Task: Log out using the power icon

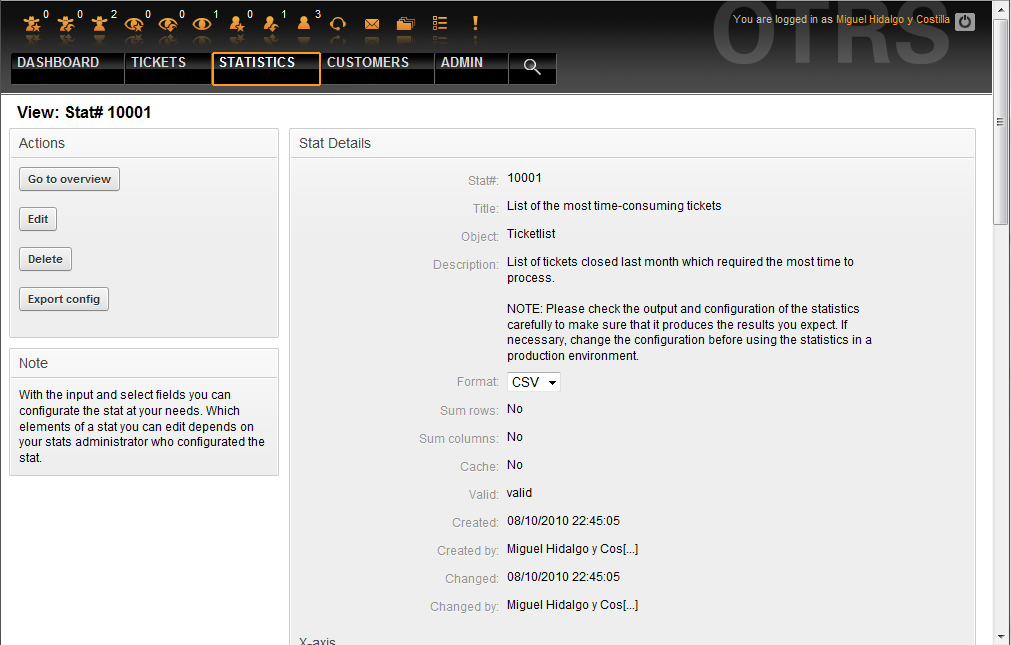Action: (964, 21)
